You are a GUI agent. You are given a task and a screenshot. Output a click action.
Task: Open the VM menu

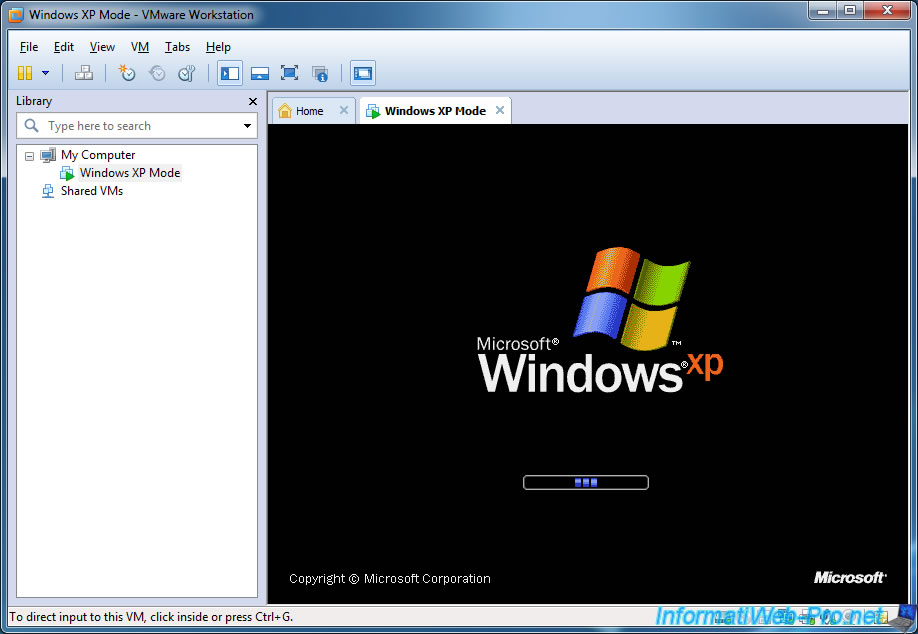coord(139,47)
